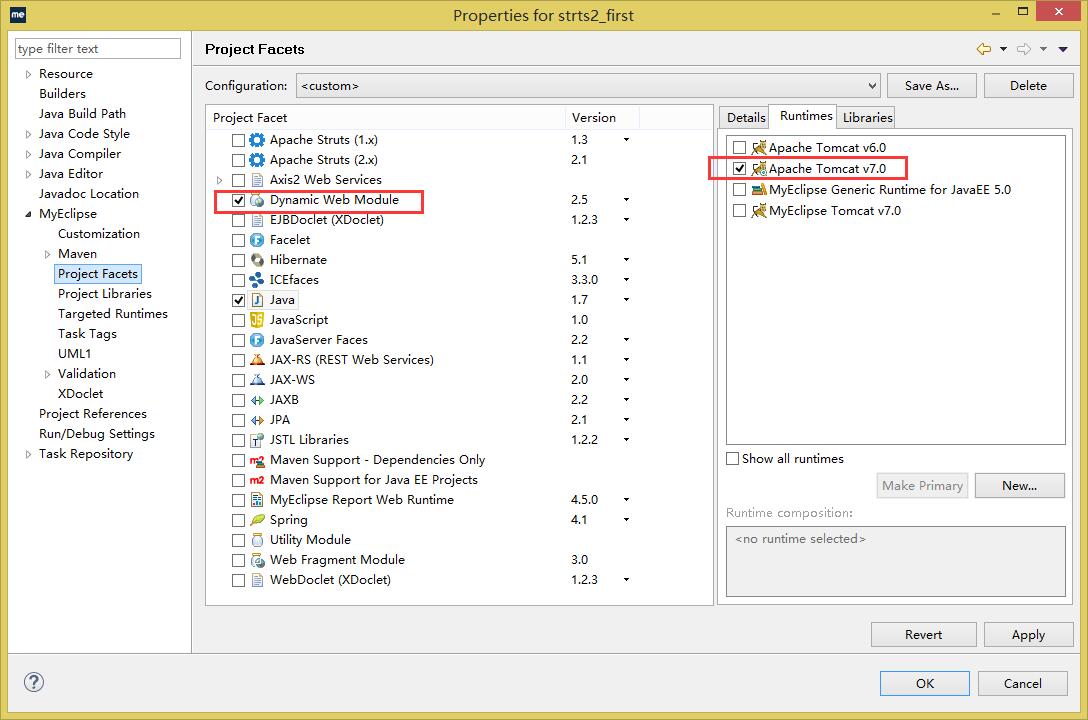Viewport: 1088px width, 720px height.
Task: Click the Delete configuration button
Action: pos(1028,86)
